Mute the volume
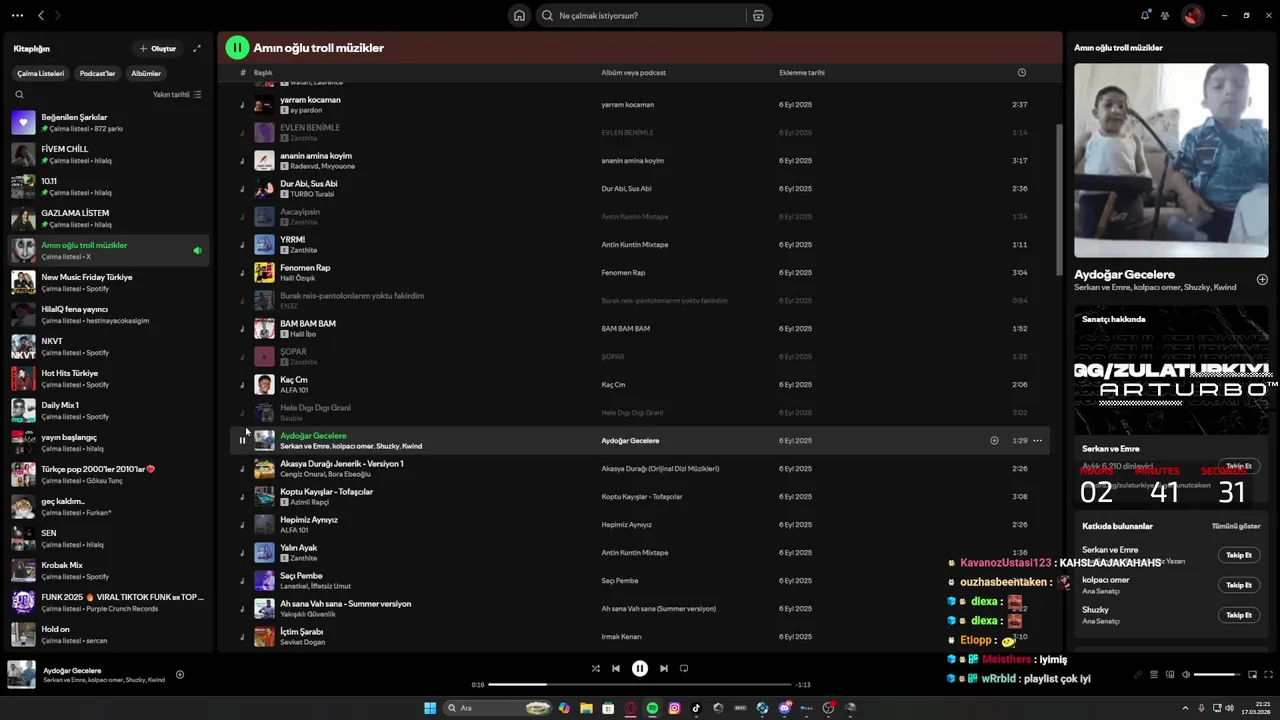The width and height of the screenshot is (1280, 720). [1186, 674]
